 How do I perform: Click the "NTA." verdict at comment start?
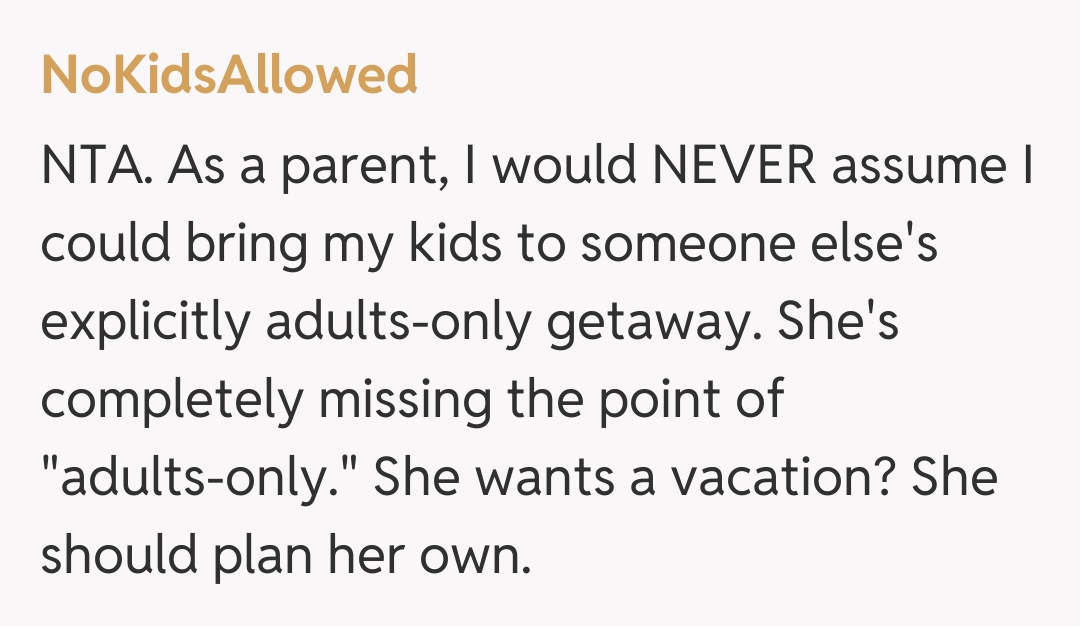(x=94, y=167)
